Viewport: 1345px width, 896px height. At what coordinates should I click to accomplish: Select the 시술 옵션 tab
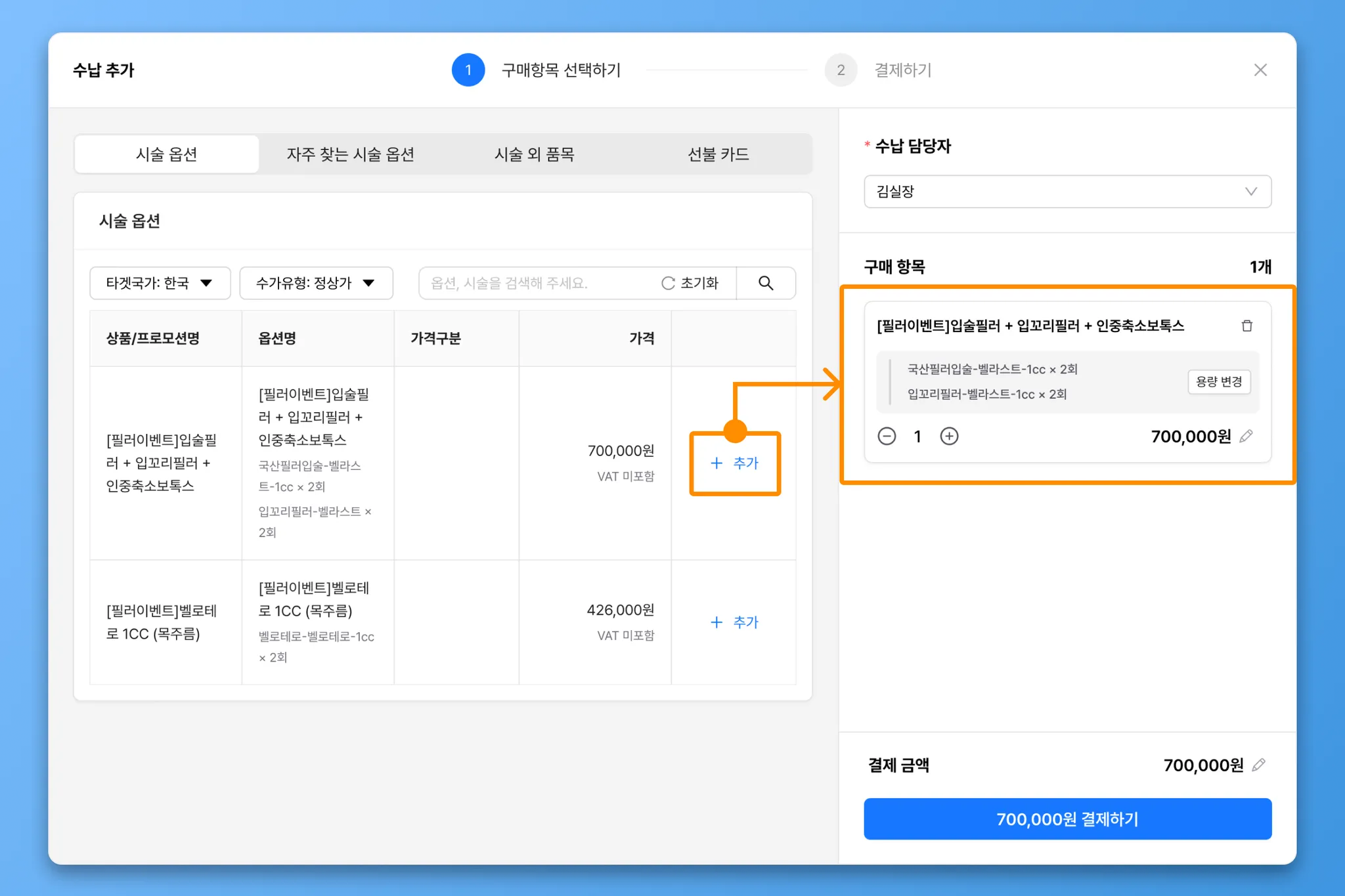point(166,154)
